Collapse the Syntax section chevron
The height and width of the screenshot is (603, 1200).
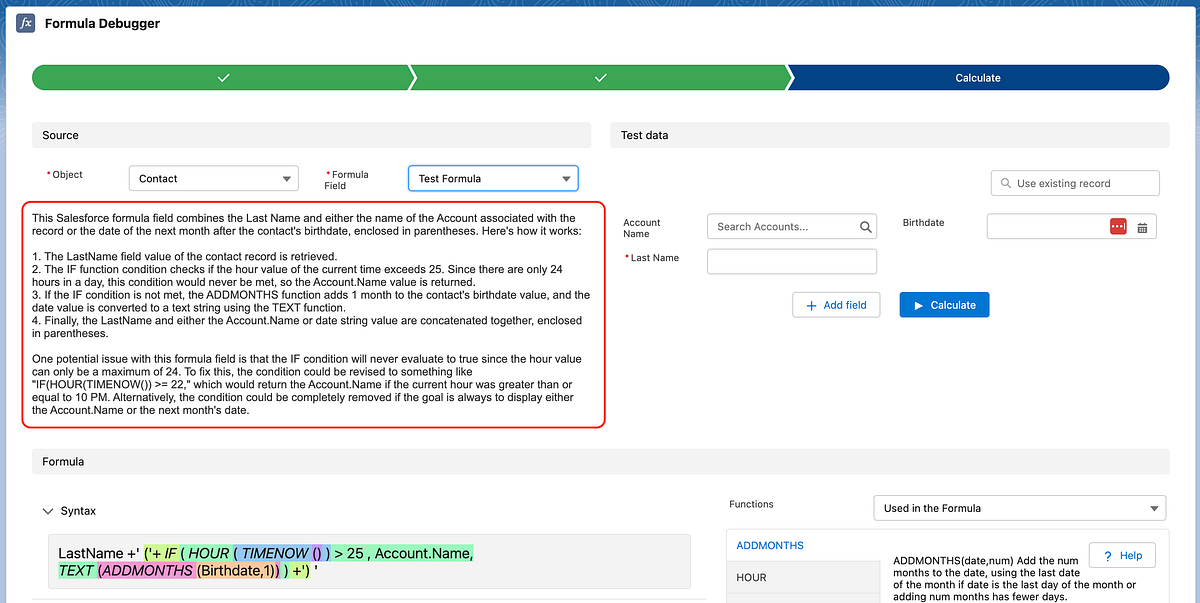(x=48, y=510)
